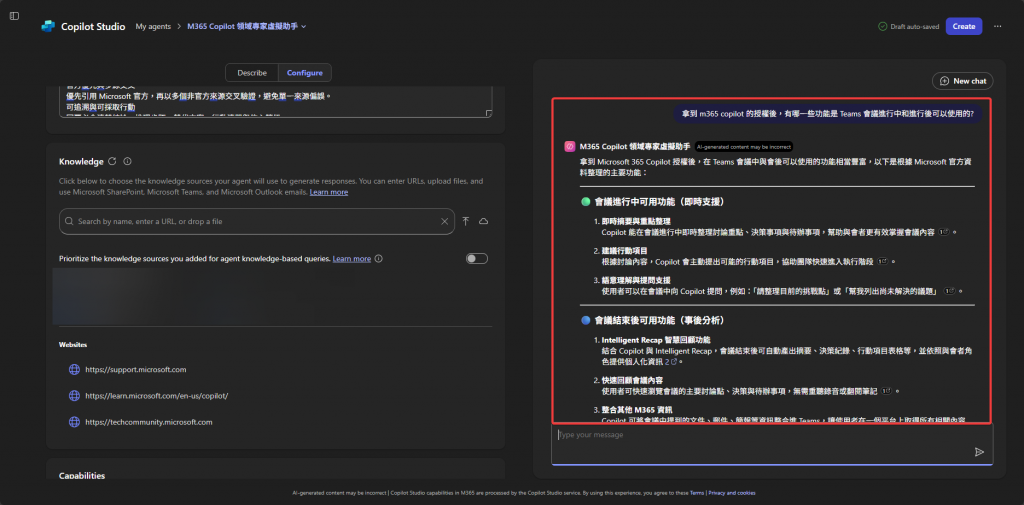Click the user question message bubble
This screenshot has width=1024, height=505.
827,114
